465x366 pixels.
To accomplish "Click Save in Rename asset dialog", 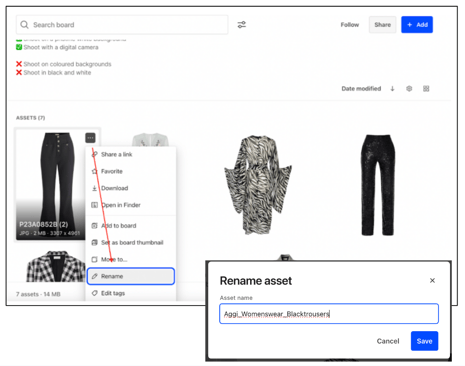I will [x=424, y=341].
